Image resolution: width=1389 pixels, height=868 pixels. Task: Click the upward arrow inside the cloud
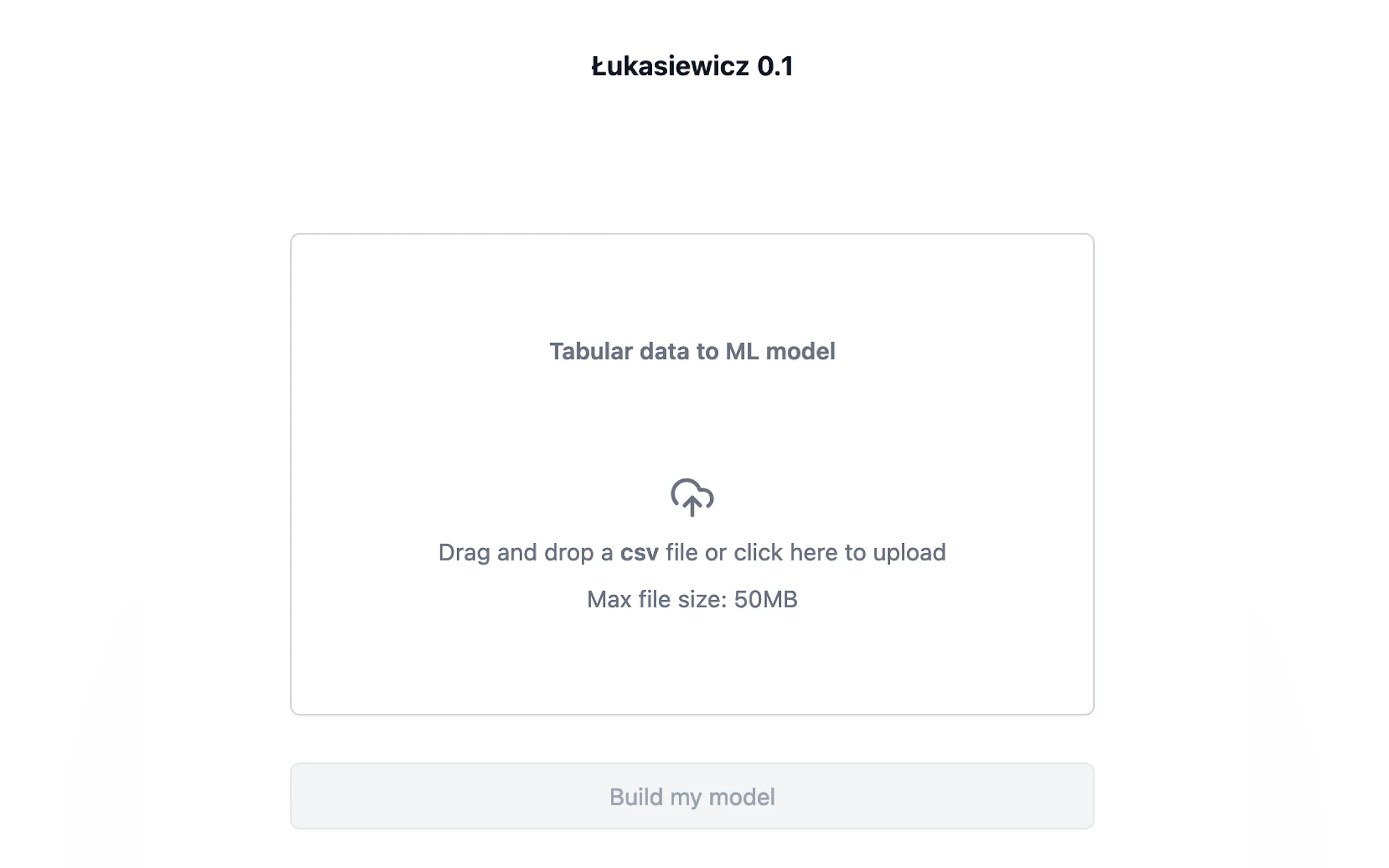point(692,505)
